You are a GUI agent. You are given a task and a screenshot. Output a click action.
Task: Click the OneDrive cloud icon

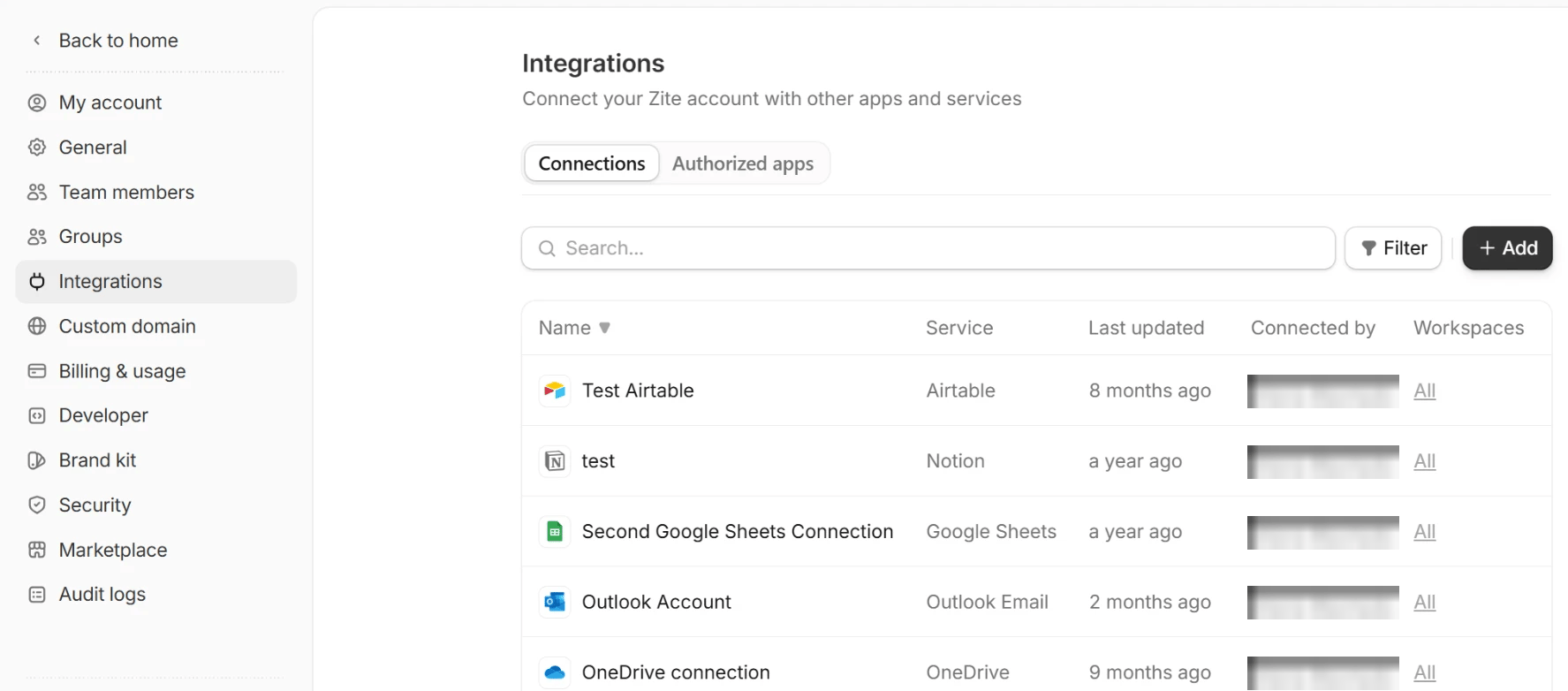click(555, 672)
